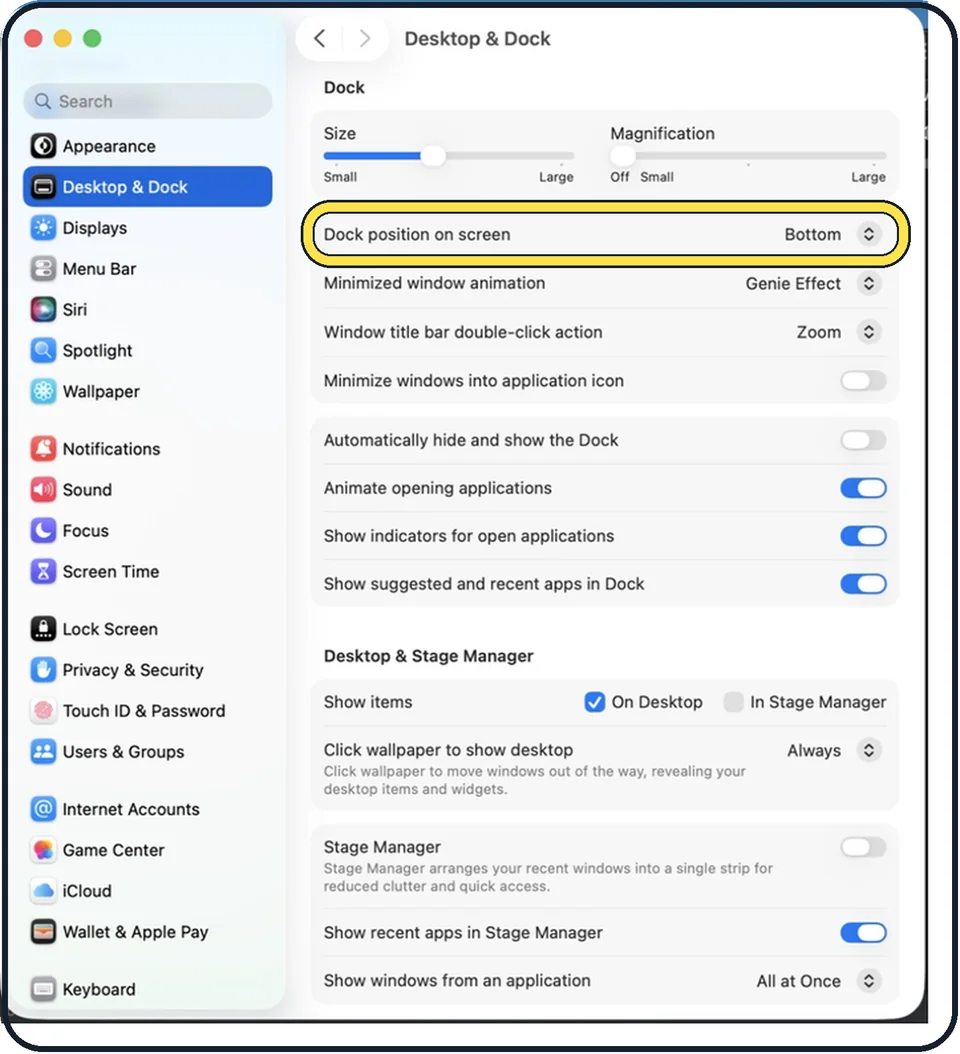This screenshot has height=1054, width=960.
Task: Open Click wallpaper to show desktop dropdown
Action: tap(869, 750)
